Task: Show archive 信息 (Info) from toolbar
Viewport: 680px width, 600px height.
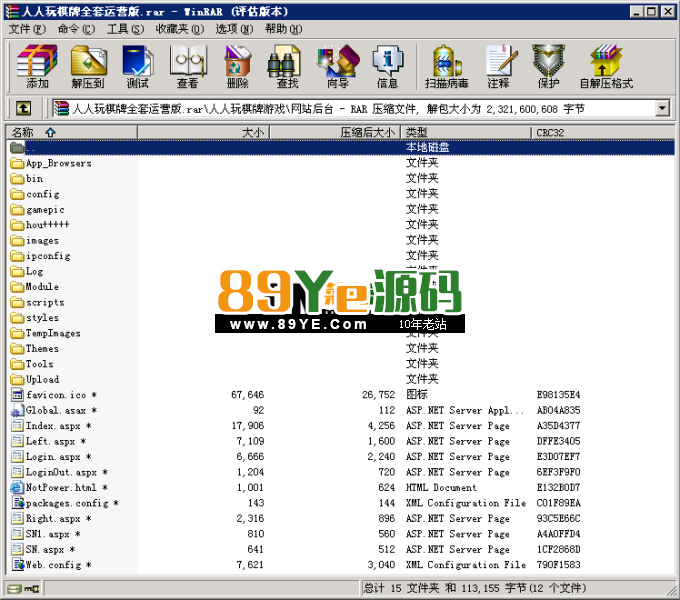Action: pos(387,66)
